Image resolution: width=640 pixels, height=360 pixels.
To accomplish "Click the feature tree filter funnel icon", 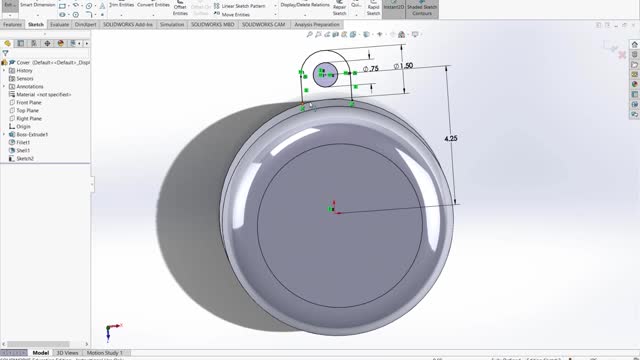I will coord(5,53).
